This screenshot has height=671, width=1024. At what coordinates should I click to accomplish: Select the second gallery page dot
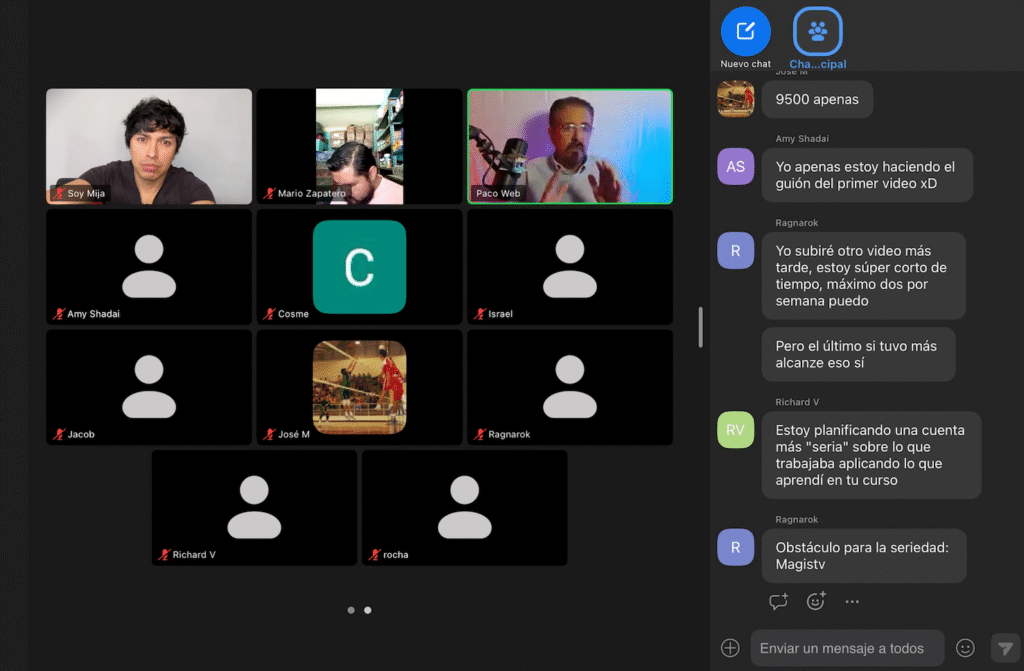(367, 609)
